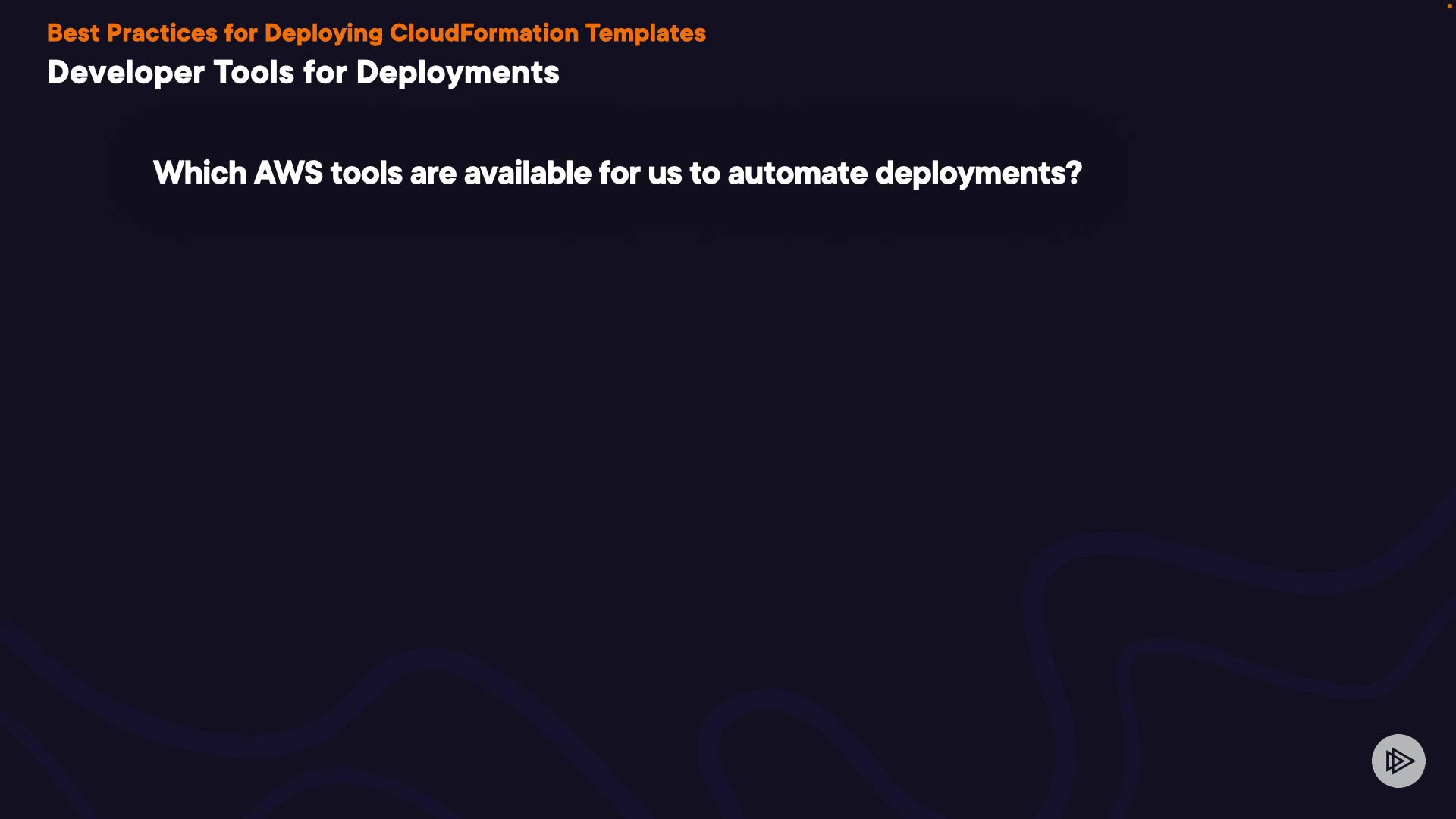Click the orange course title heading
The width and height of the screenshot is (1456, 819).
pos(376,33)
